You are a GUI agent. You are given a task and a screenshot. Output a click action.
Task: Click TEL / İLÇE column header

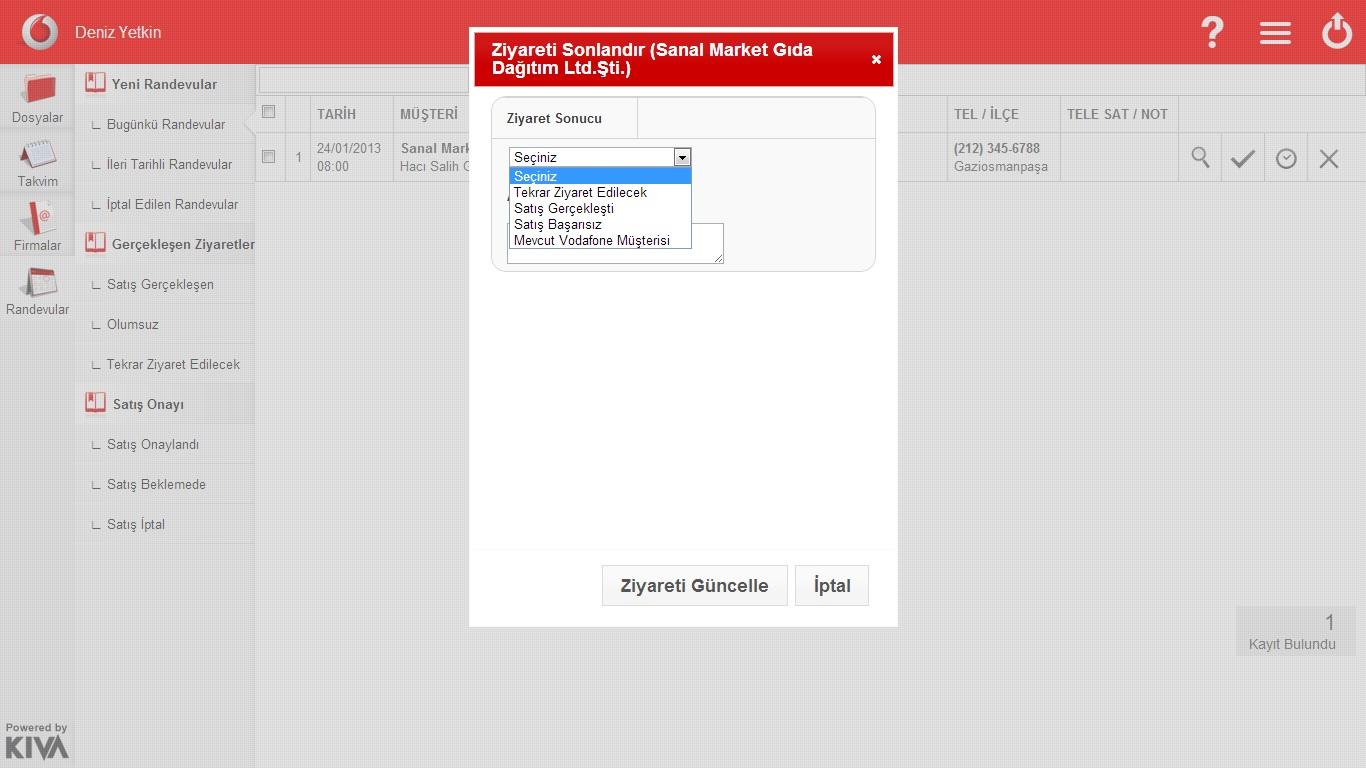(986, 114)
